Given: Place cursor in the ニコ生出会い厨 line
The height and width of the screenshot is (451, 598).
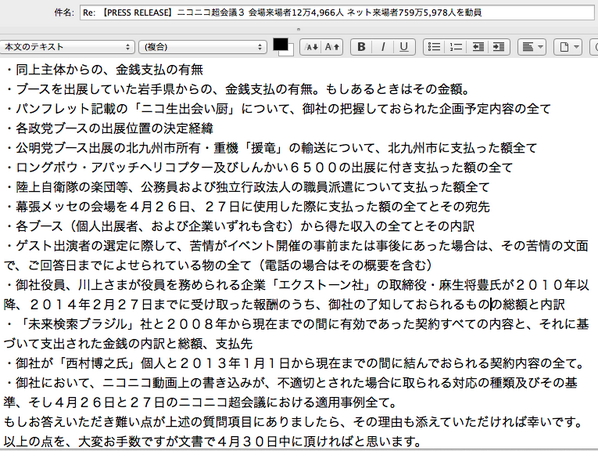Looking at the screenshot, I should pyautogui.click(x=277, y=109).
